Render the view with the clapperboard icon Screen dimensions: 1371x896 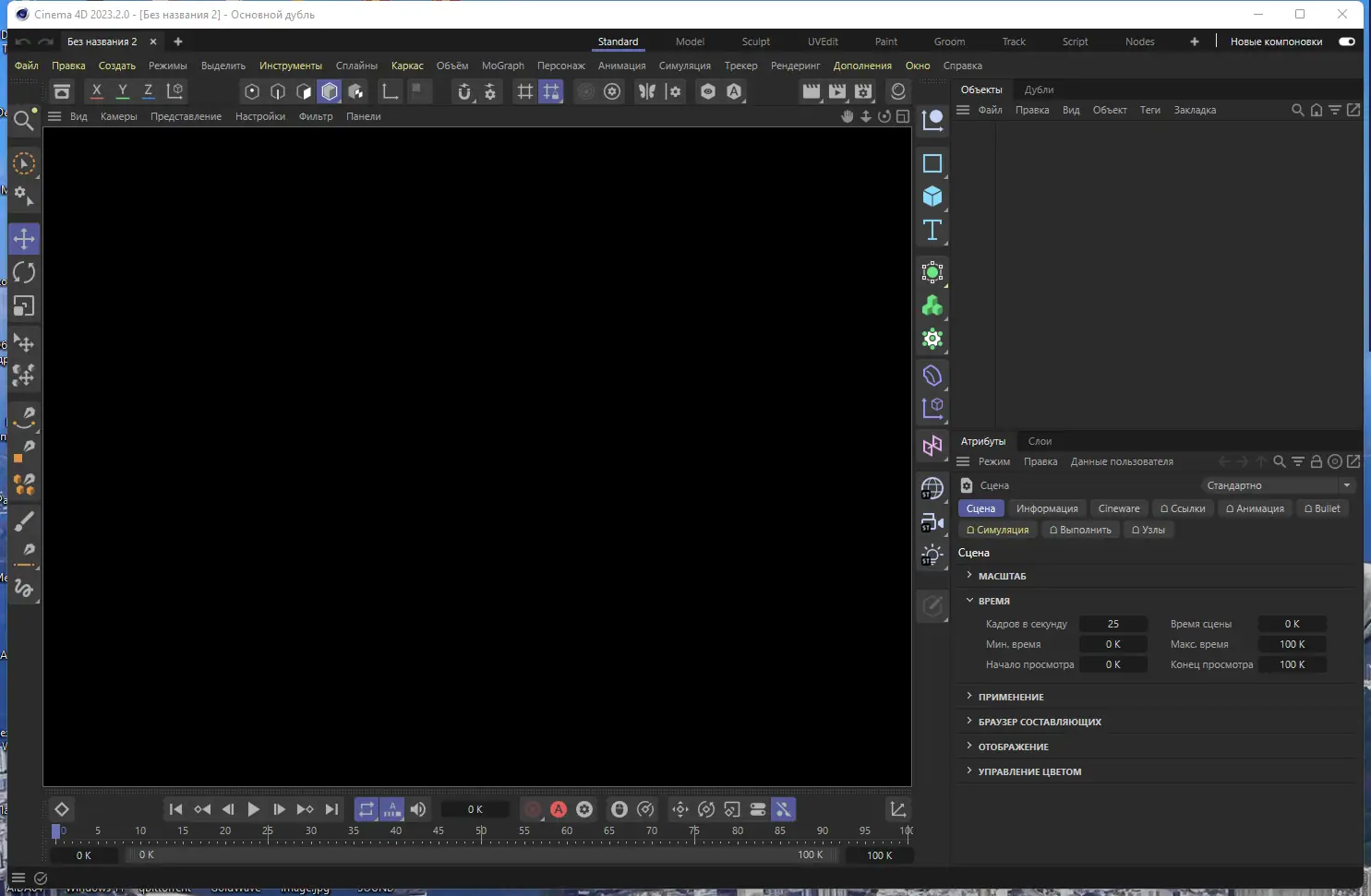pyautogui.click(x=812, y=91)
